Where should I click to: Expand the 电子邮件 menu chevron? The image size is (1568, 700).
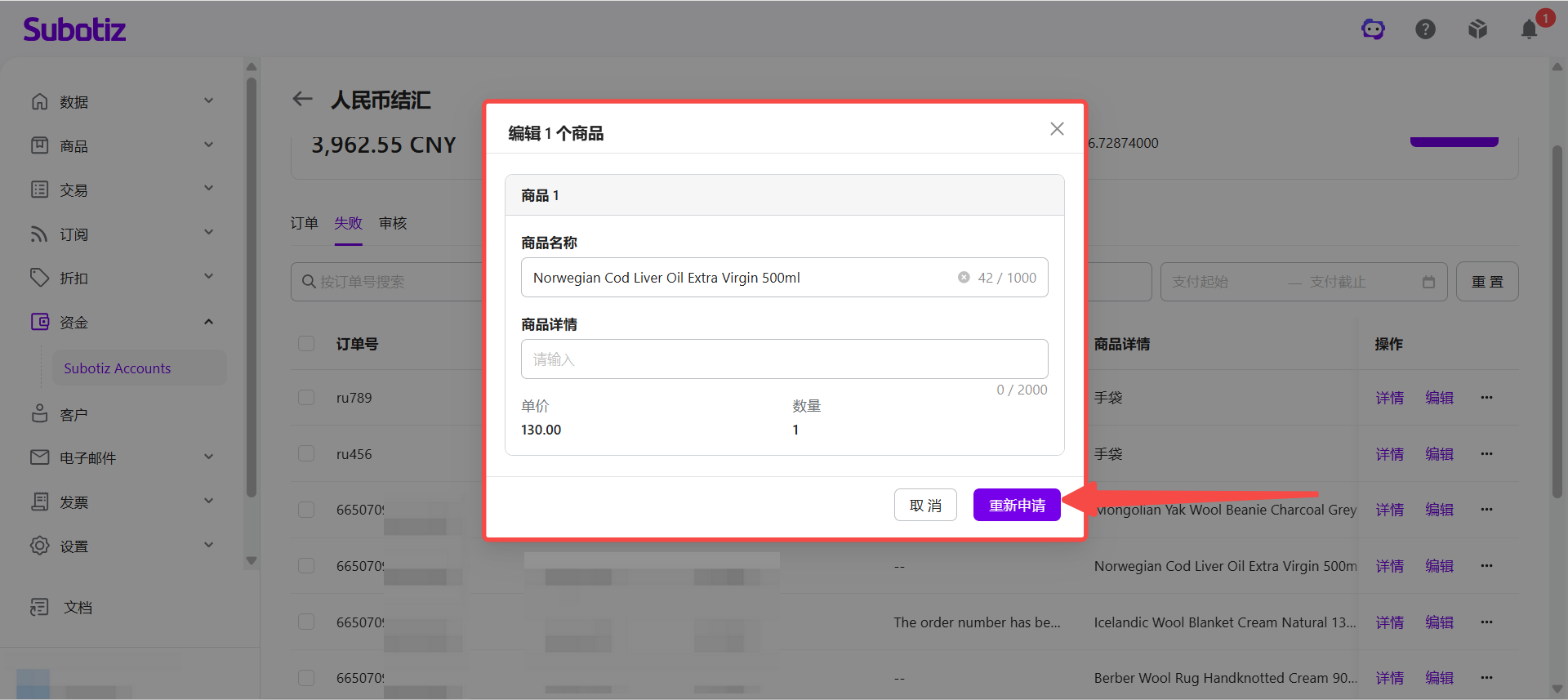coord(209,457)
